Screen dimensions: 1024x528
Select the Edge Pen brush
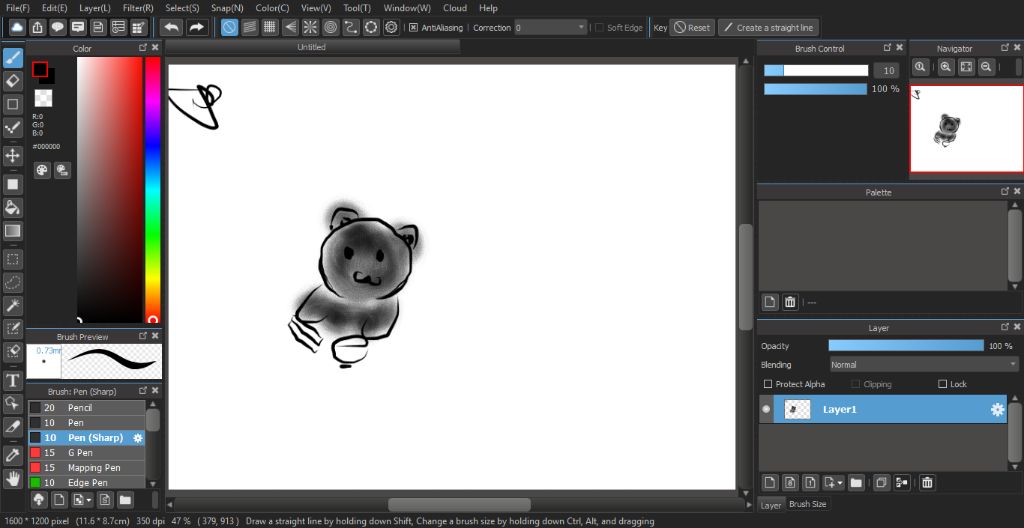pos(86,482)
